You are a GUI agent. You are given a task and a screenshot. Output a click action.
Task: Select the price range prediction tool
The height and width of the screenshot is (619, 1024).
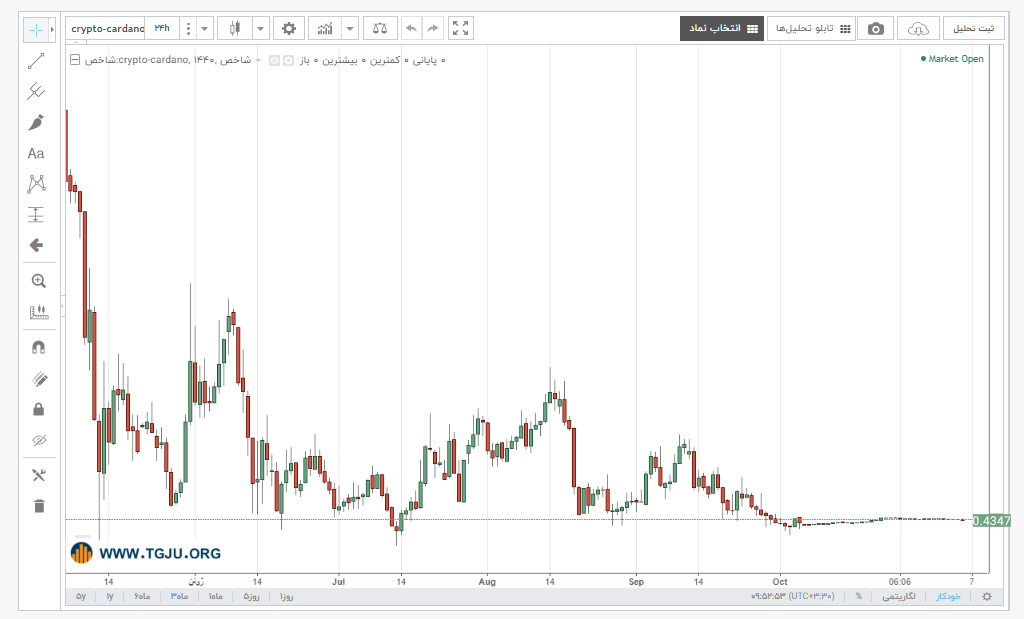pos(36,214)
